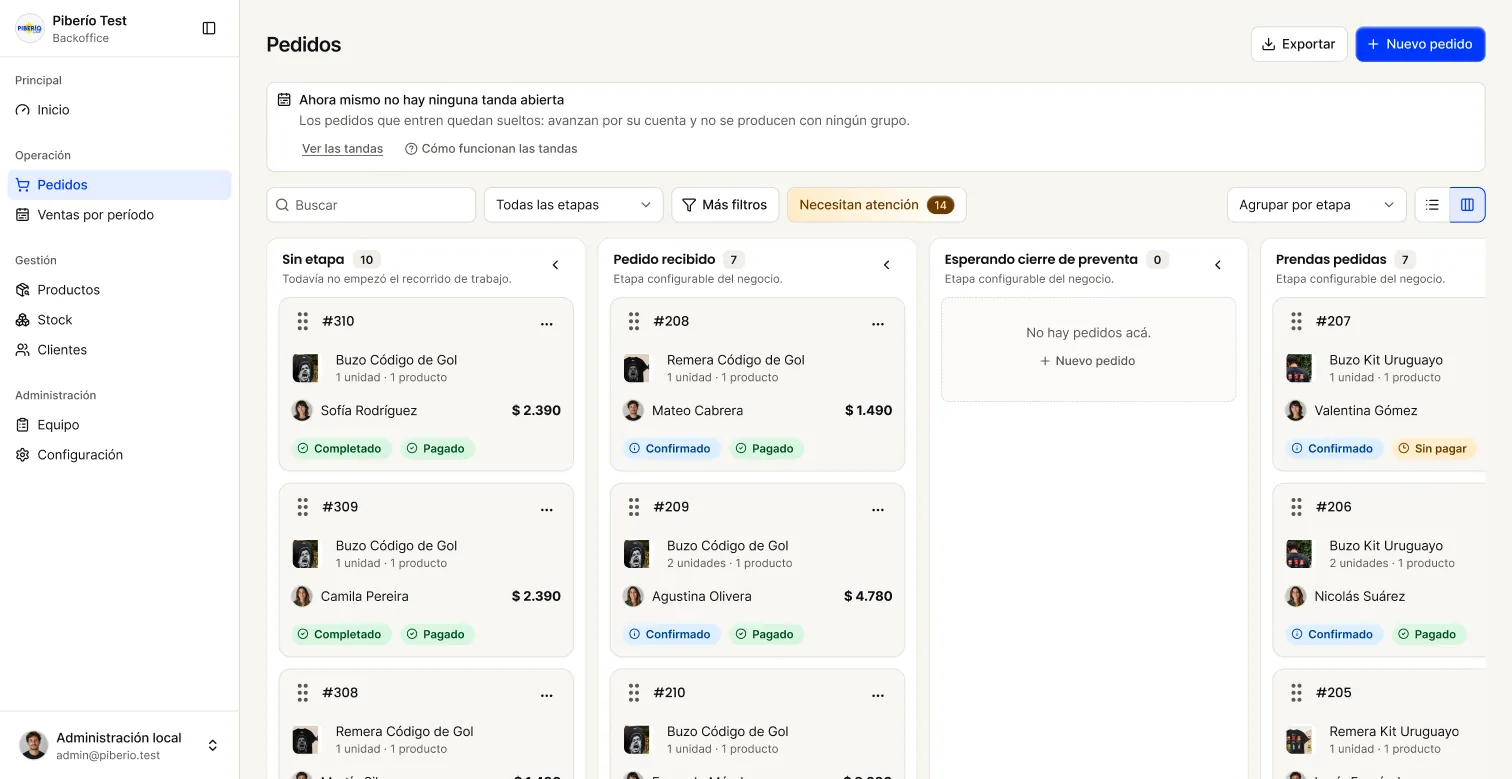This screenshot has height=779, width=1512.
Task: Open the three-dot menu on order #209
Action: point(878,509)
